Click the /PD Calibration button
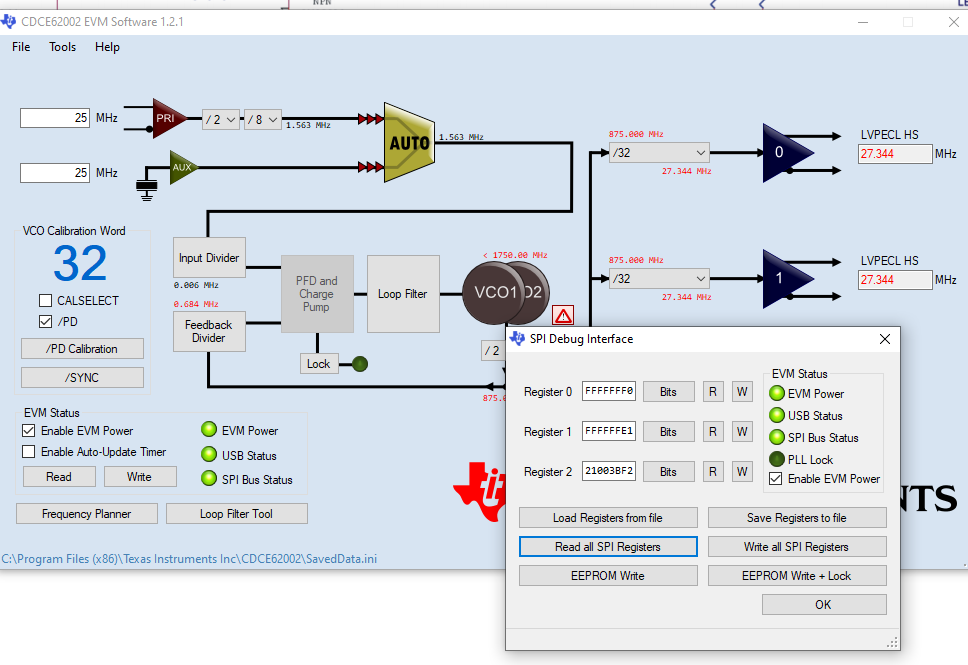 tap(82, 348)
